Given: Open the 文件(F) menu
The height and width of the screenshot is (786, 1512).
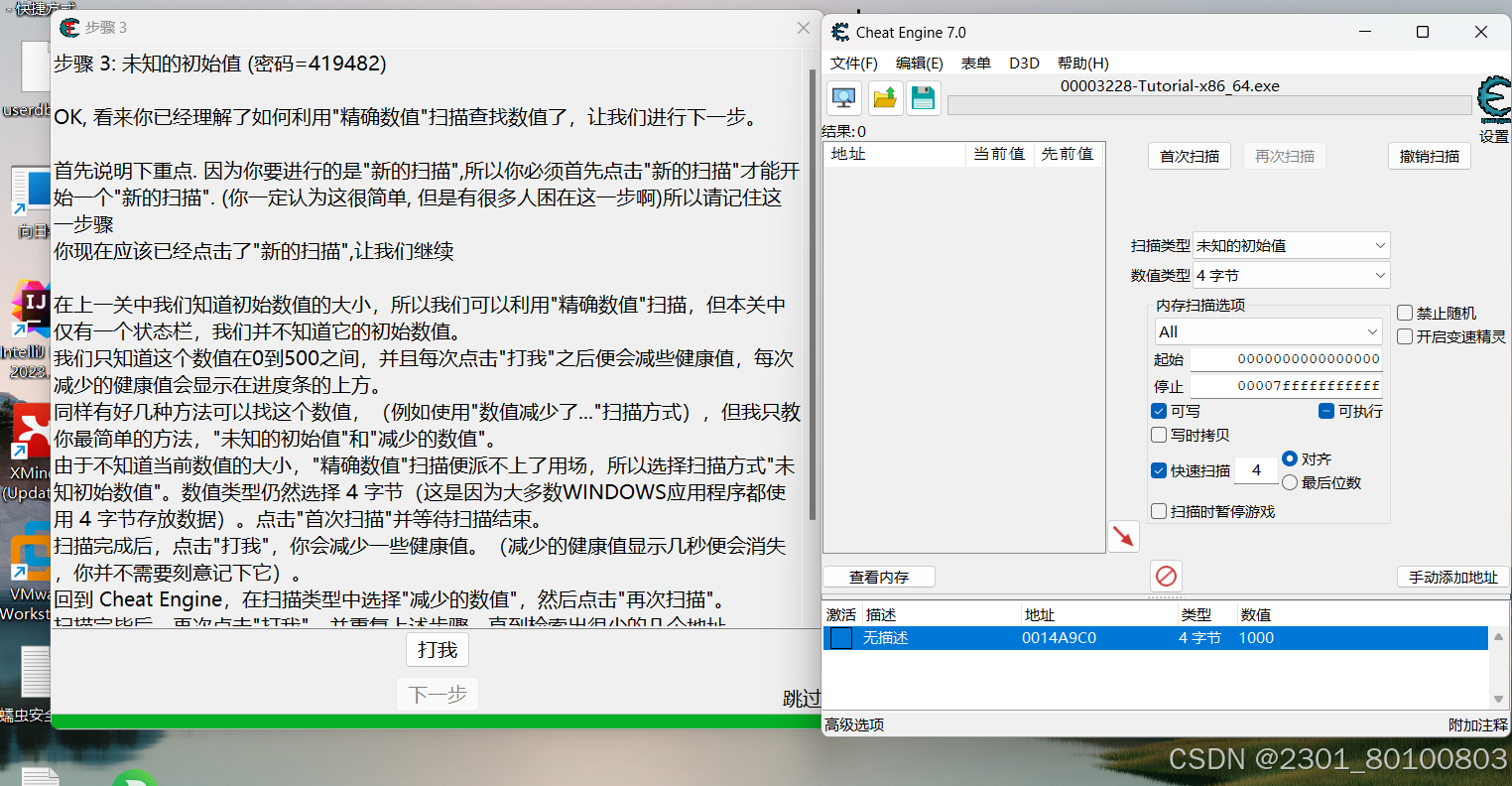Looking at the screenshot, I should [854, 63].
